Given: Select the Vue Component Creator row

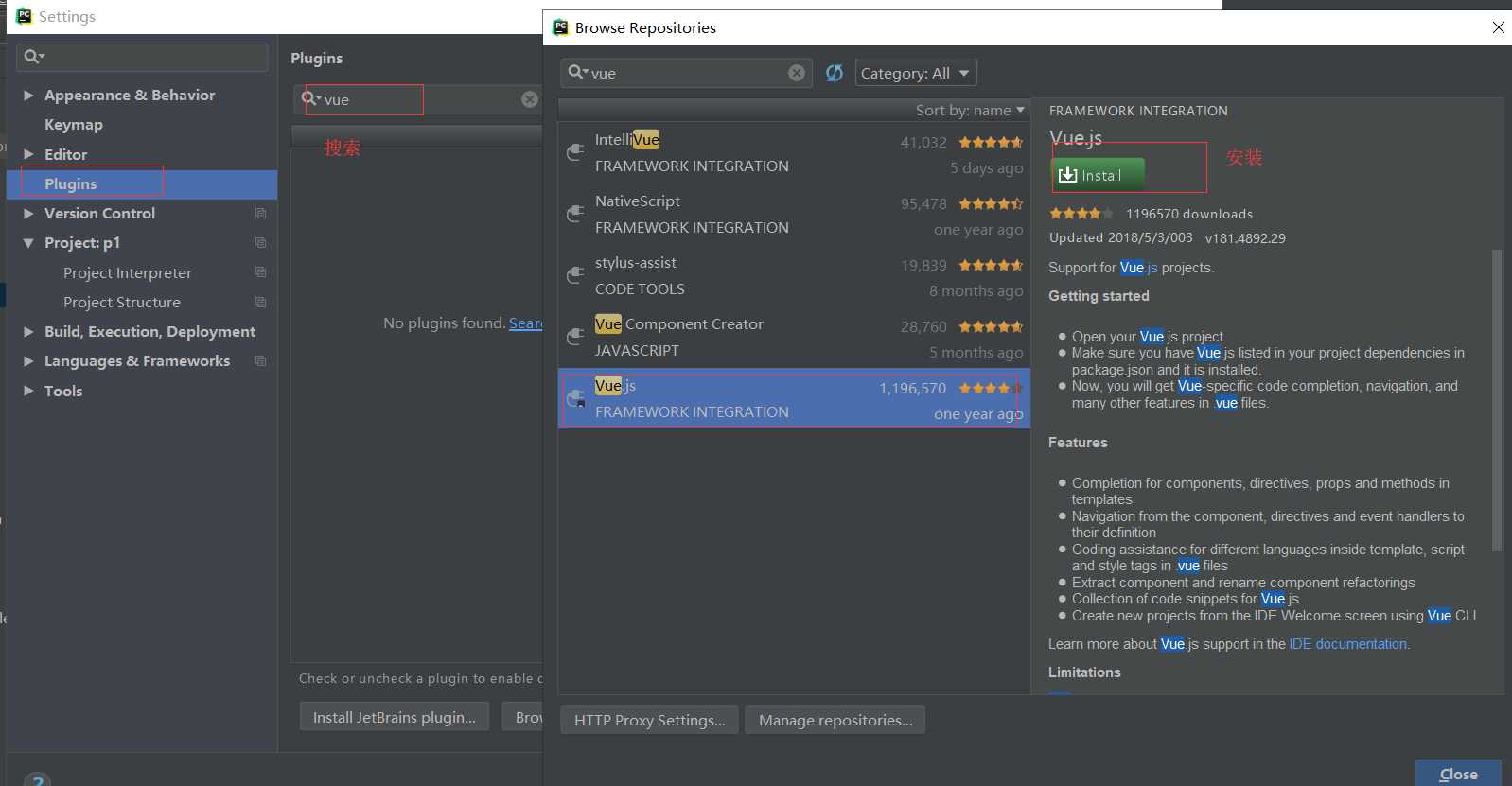Looking at the screenshot, I should (794, 337).
